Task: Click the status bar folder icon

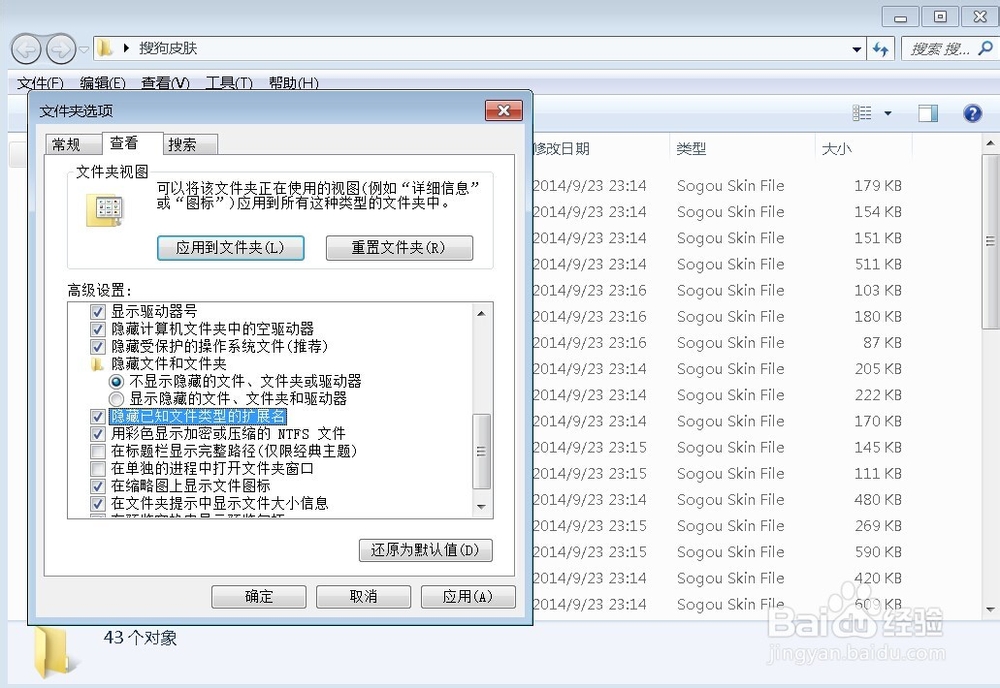Action: [x=55, y=650]
